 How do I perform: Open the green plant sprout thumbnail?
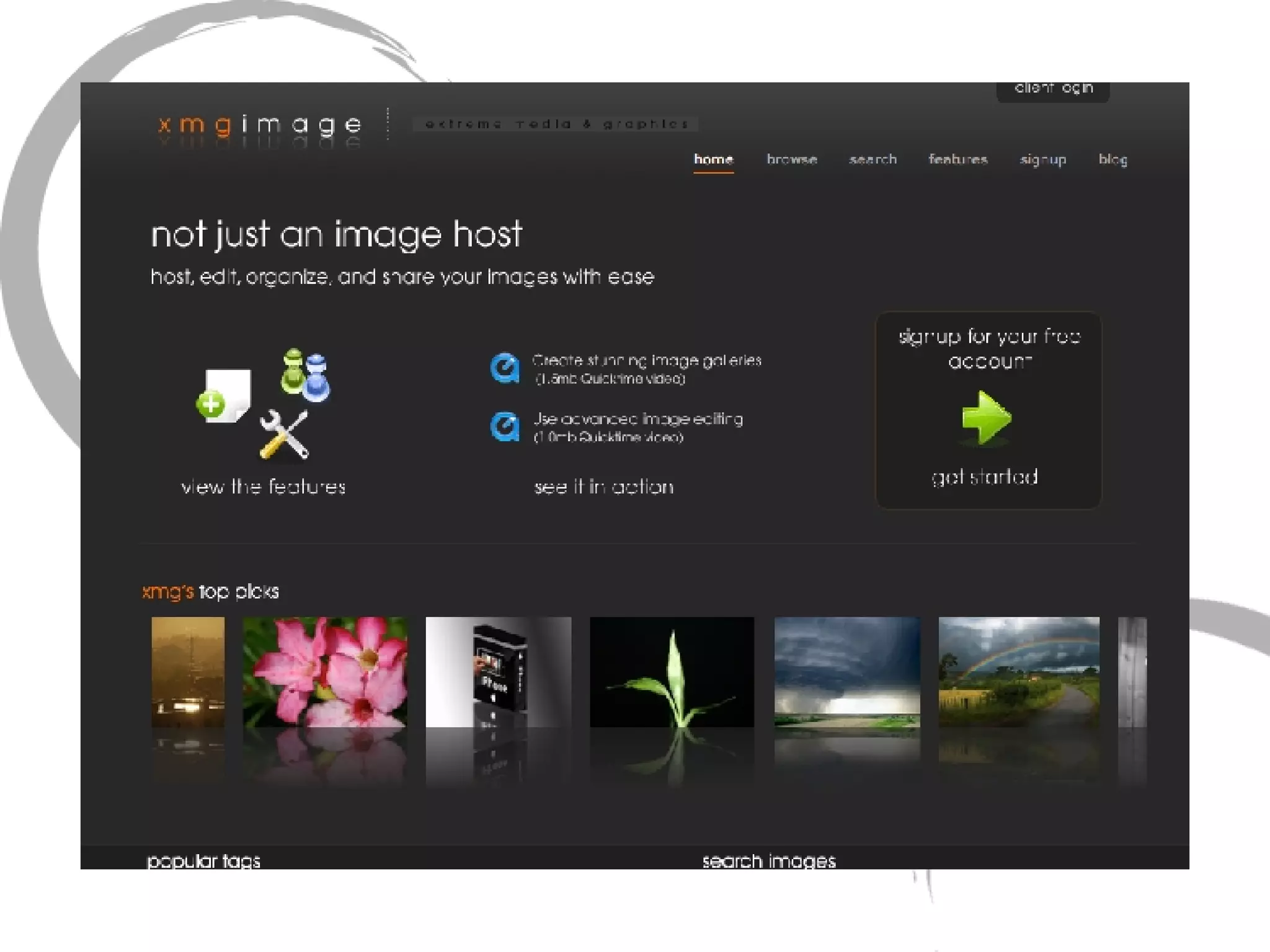pyautogui.click(x=672, y=672)
